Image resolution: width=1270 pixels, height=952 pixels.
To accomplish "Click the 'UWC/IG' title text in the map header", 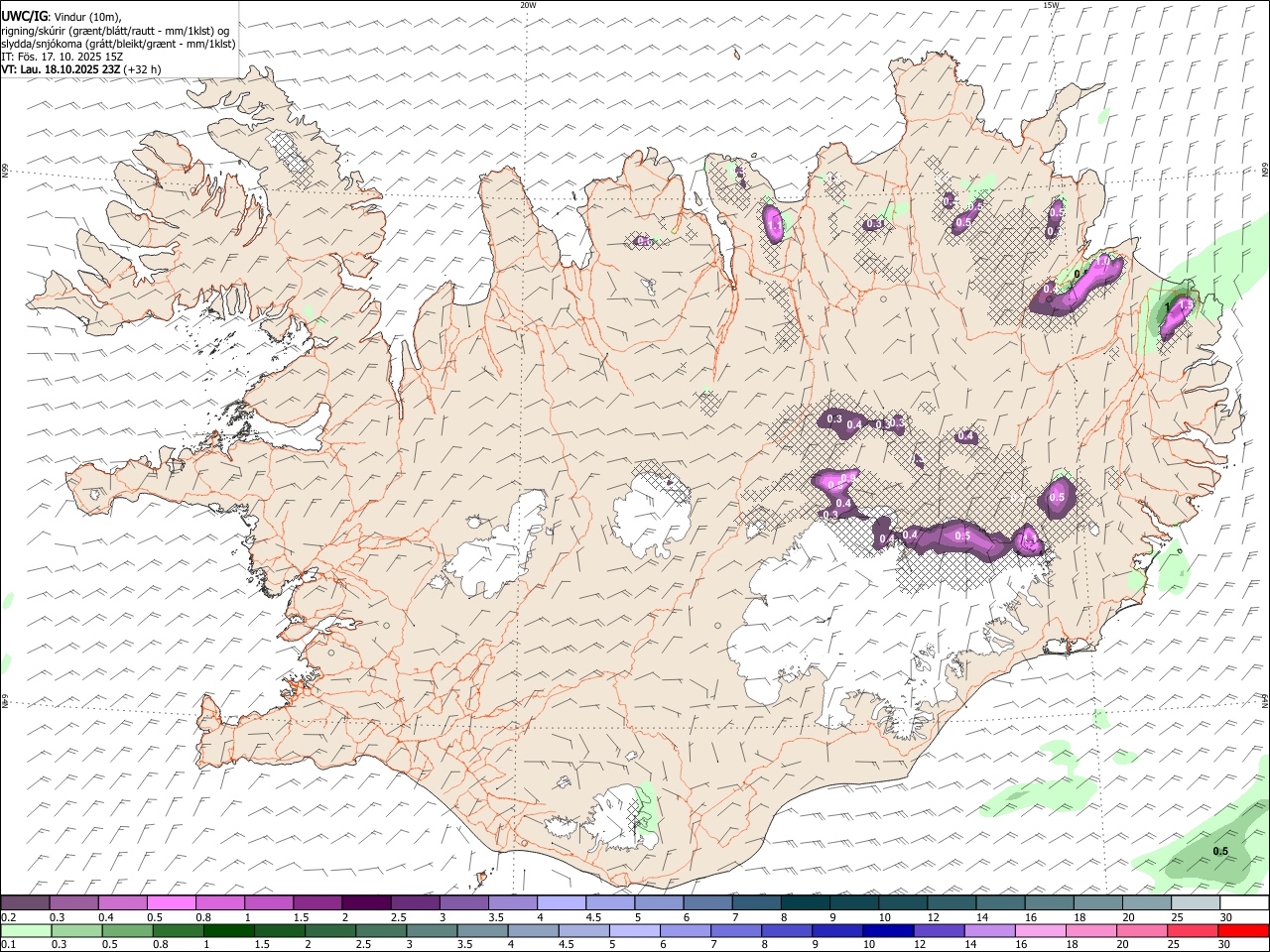I will [24, 17].
